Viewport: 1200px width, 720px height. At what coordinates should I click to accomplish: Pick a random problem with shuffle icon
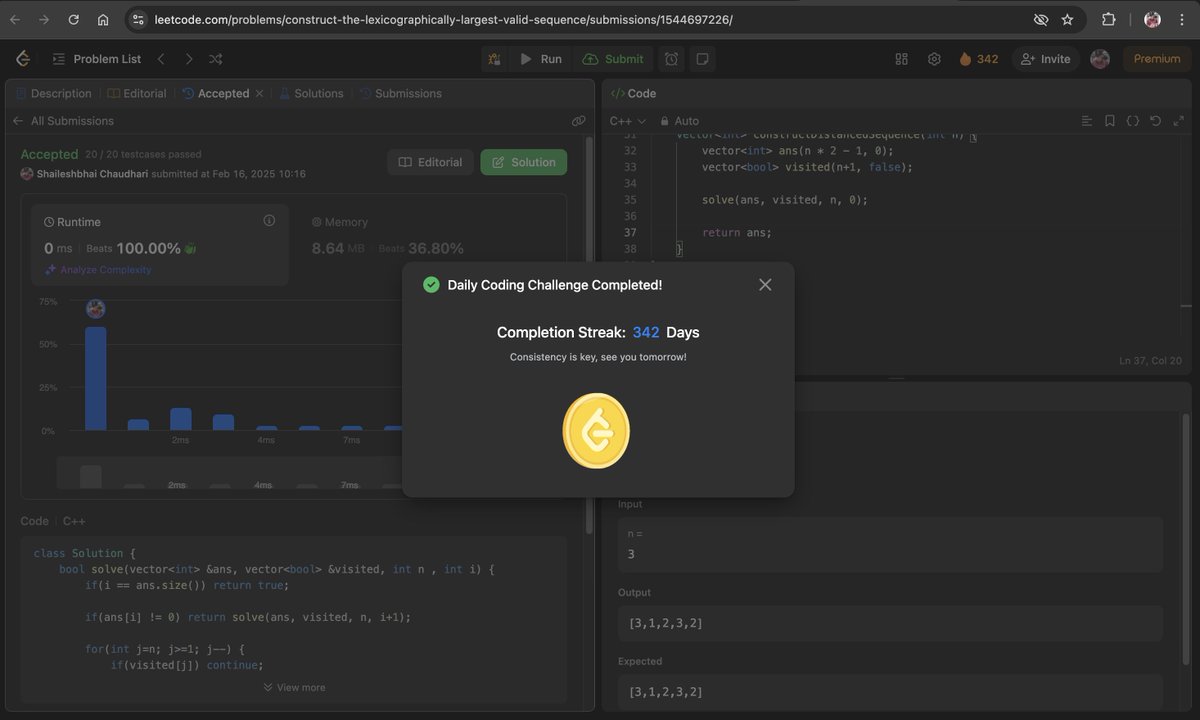pyautogui.click(x=217, y=59)
